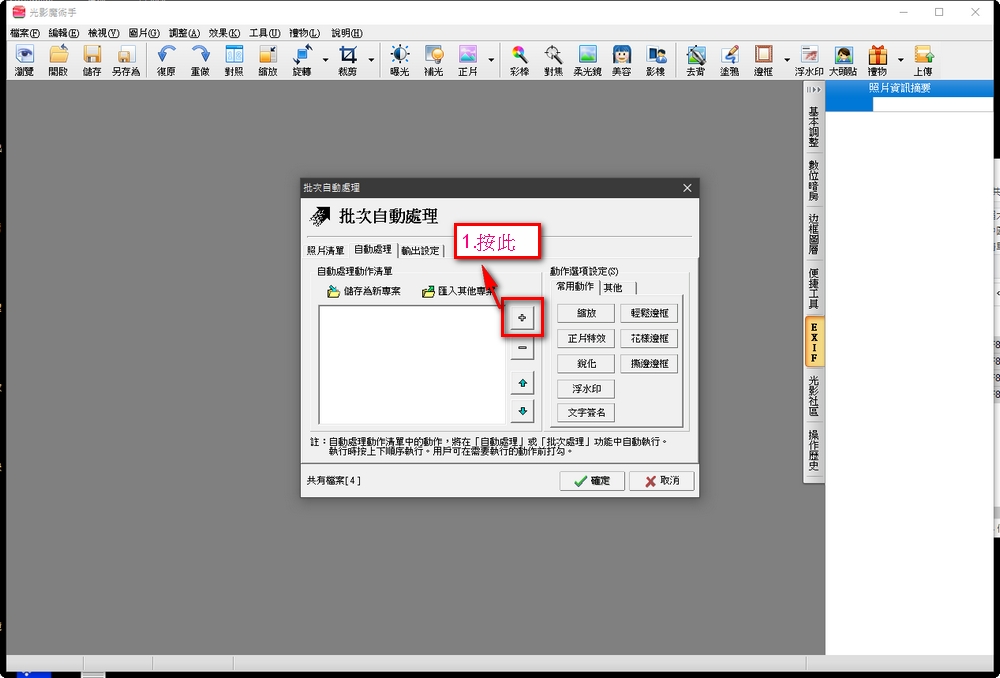Open the 調整 menu in menu bar

184,33
